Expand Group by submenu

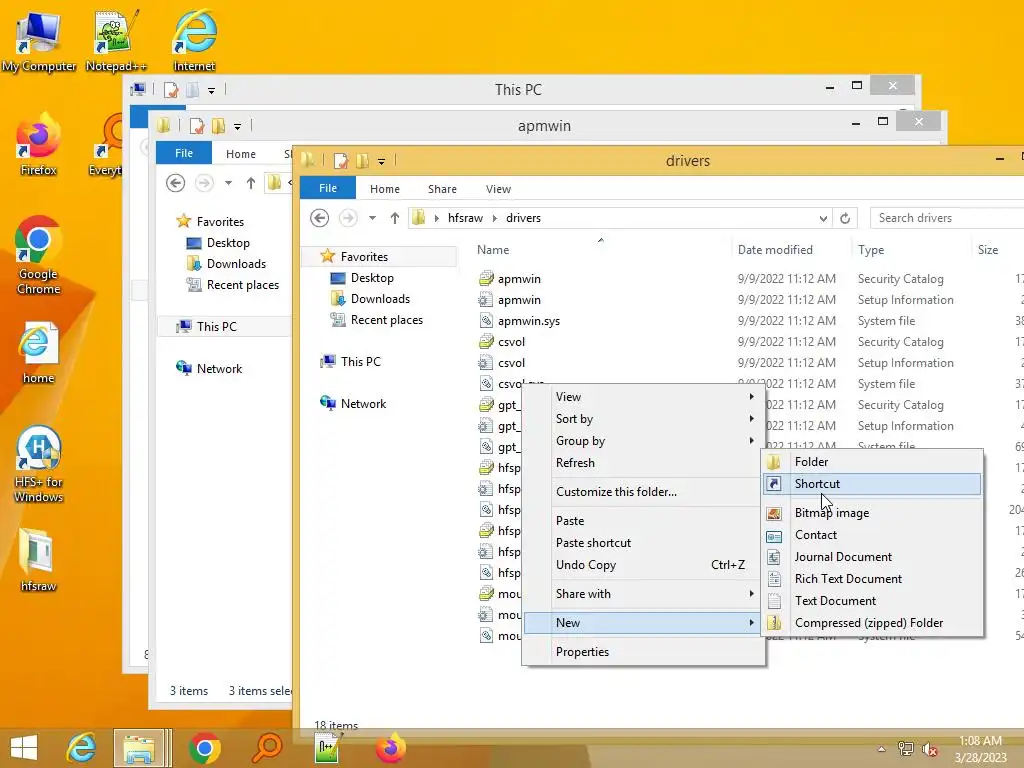[x=643, y=441]
